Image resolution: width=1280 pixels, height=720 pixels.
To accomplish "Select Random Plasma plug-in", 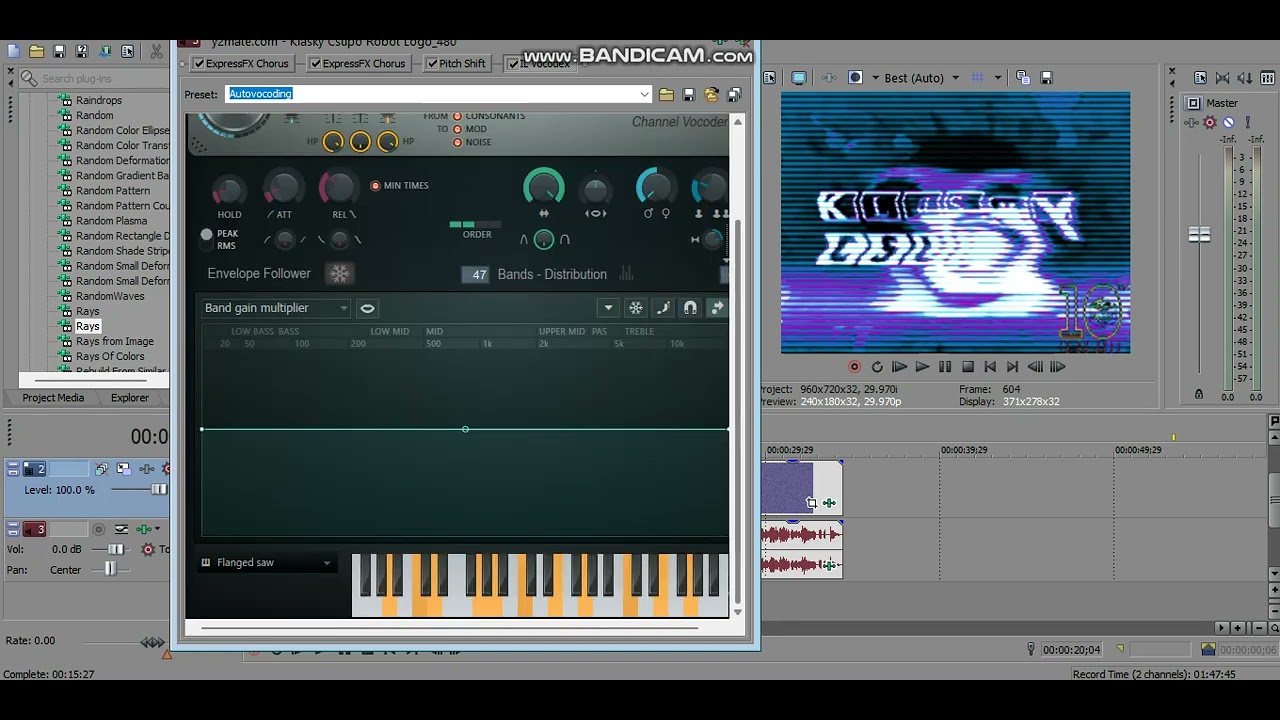I will click(x=111, y=221).
